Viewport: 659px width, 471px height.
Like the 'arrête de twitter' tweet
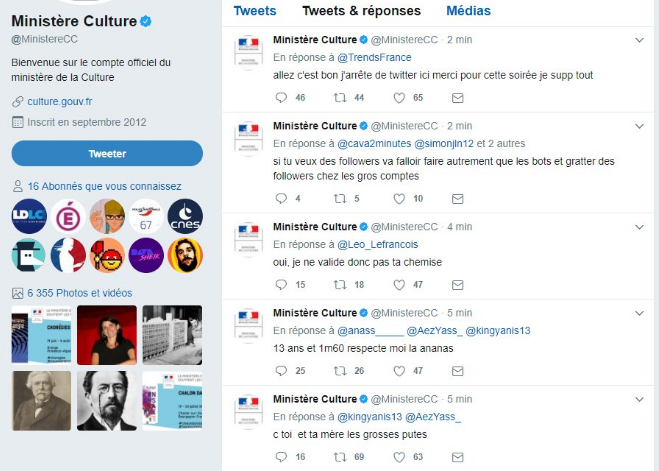pos(400,98)
